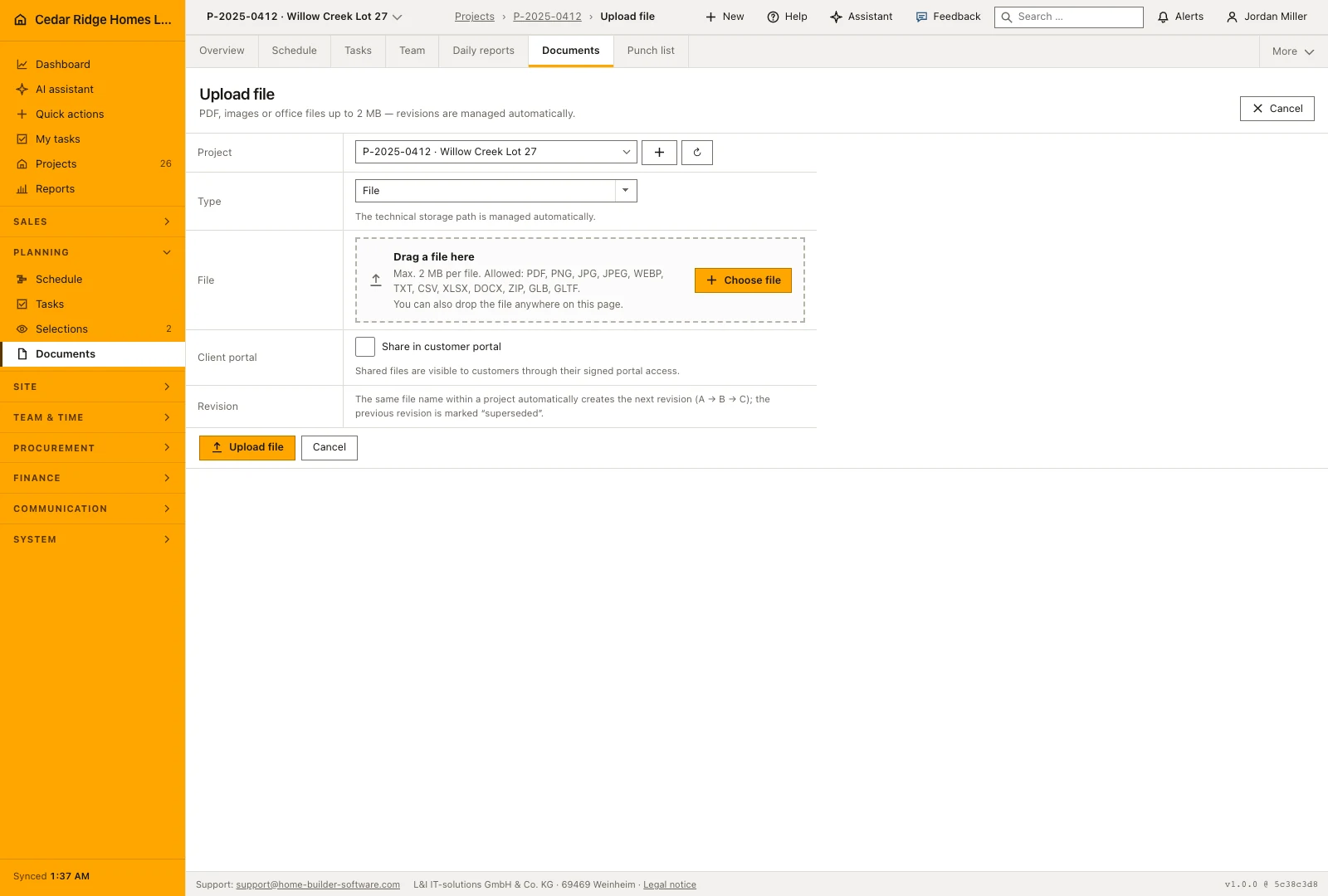
Task: Open the Dashboard from the sidebar
Action: pos(92,64)
